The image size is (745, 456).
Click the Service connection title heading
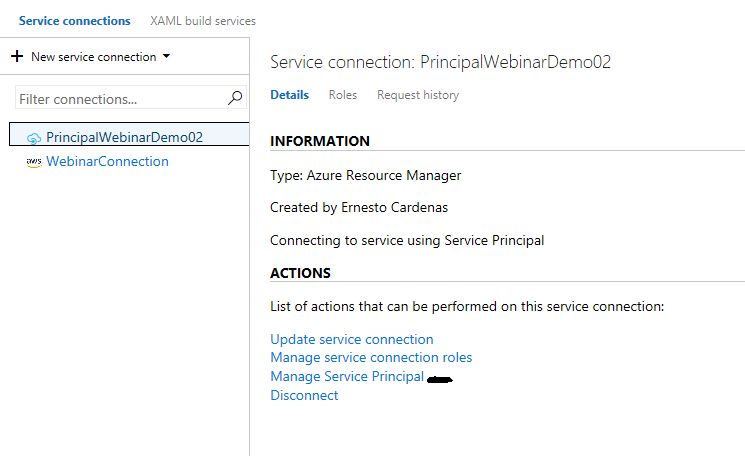[x=440, y=62]
